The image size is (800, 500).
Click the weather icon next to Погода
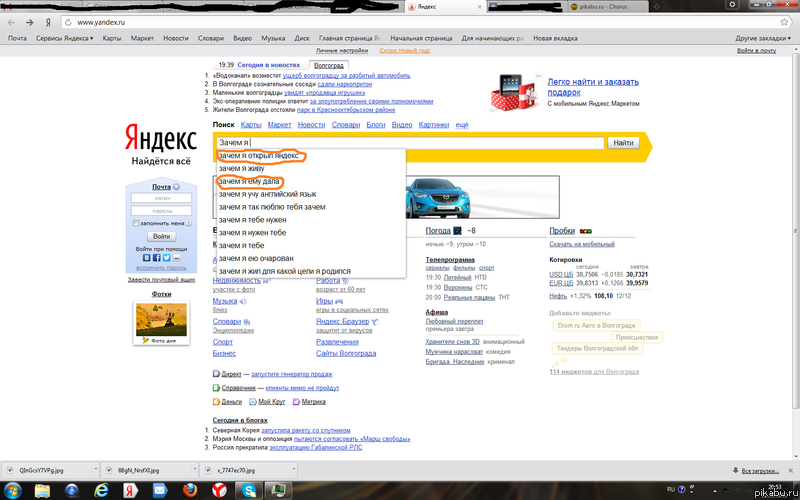457,231
